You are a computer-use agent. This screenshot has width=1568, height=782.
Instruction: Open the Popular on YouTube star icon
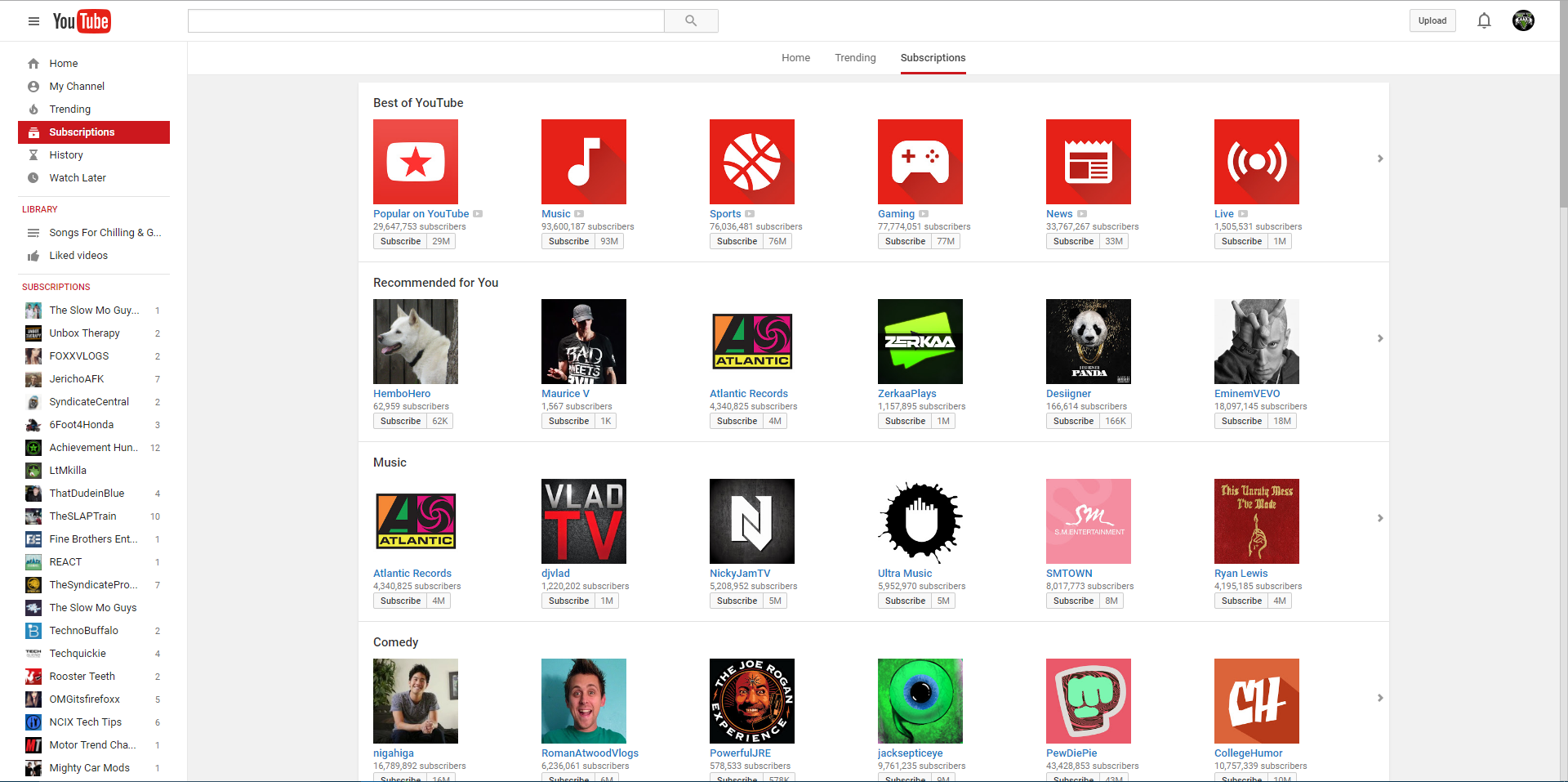point(416,162)
